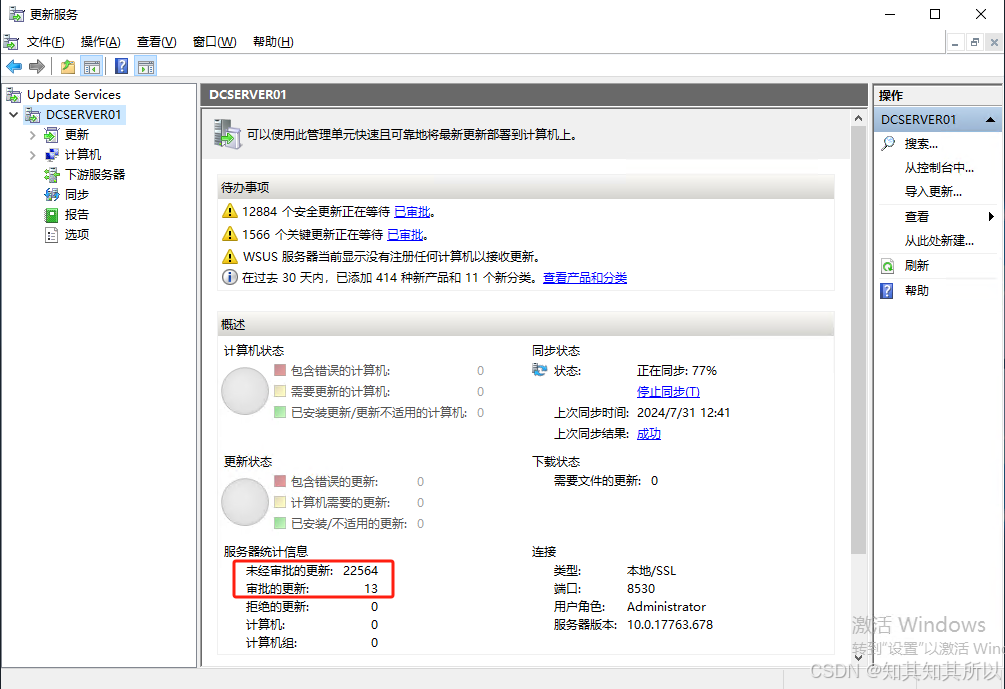Click the 搜索 magnifier icon in actions pane

point(888,144)
